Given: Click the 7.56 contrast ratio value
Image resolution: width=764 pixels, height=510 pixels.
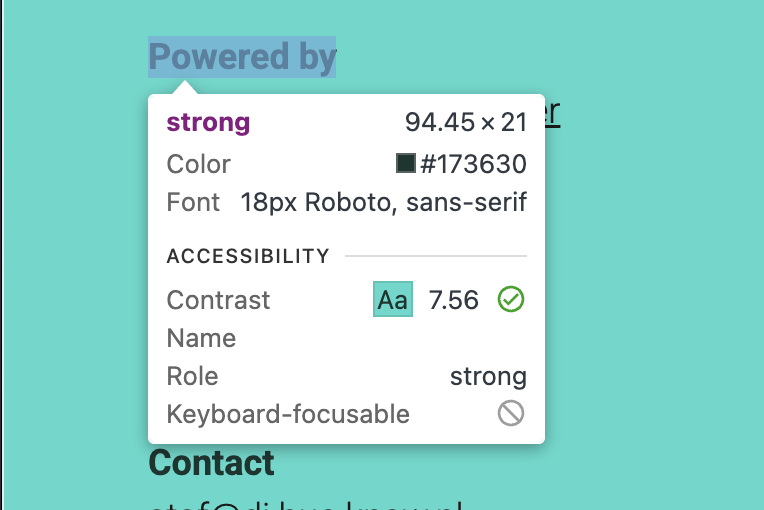Looking at the screenshot, I should point(454,300).
